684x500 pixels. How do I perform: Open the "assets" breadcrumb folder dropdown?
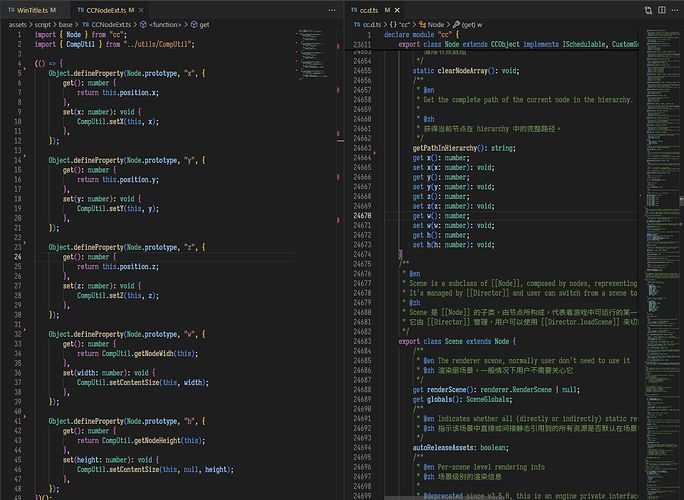click(20, 23)
